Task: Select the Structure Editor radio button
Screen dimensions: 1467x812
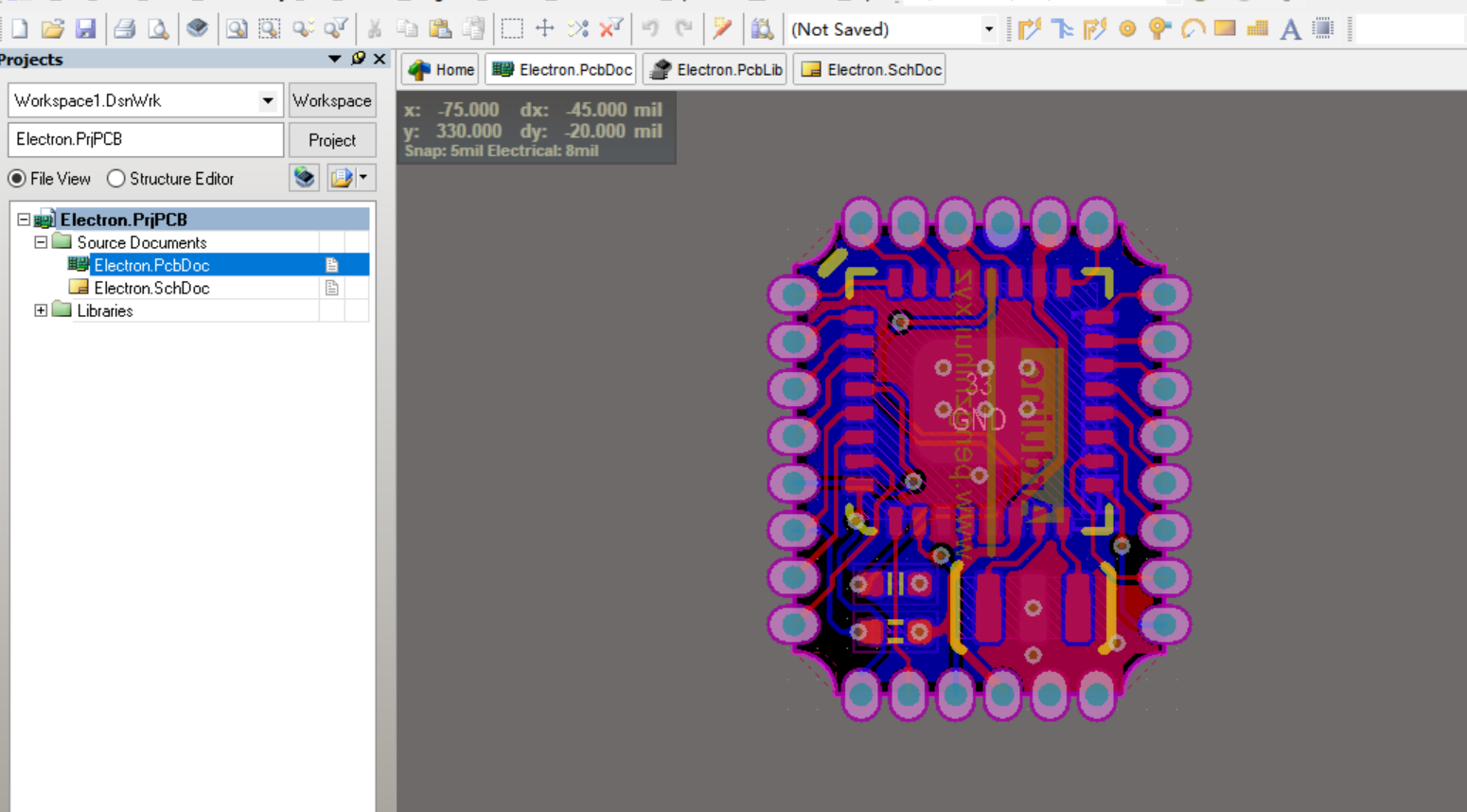Action: click(x=115, y=178)
